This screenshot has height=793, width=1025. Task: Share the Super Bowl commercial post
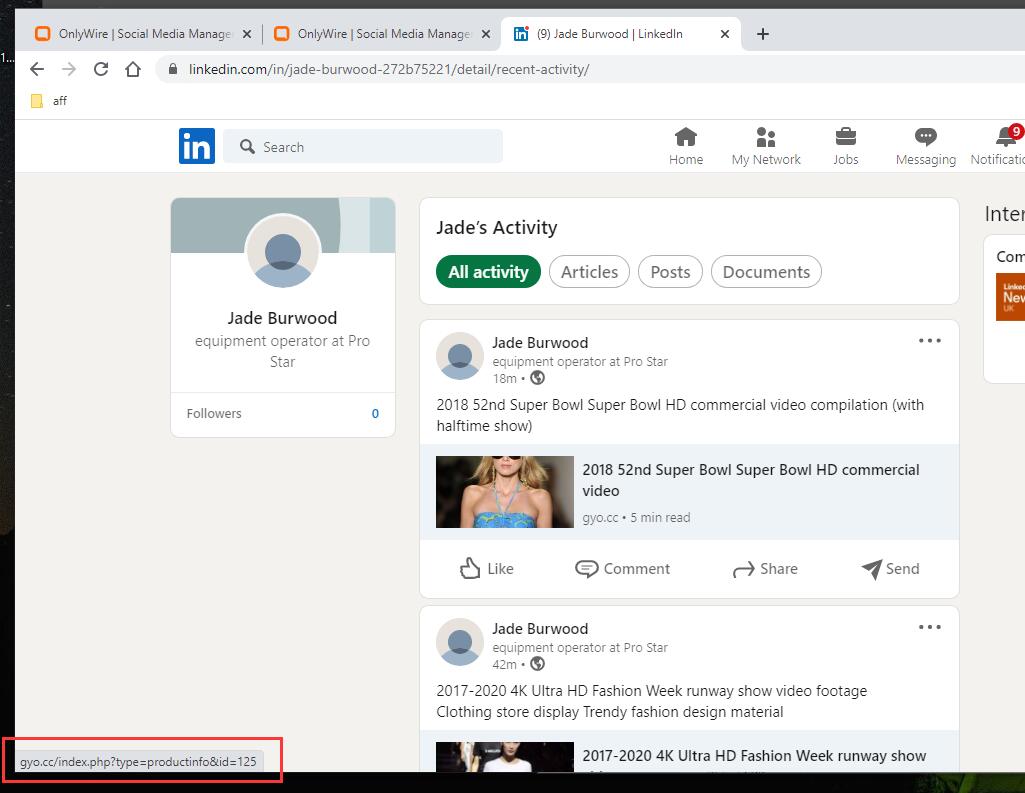click(x=765, y=569)
